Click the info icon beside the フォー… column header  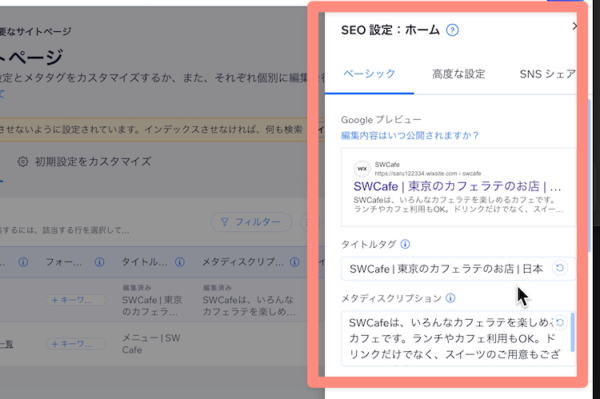click(99, 262)
